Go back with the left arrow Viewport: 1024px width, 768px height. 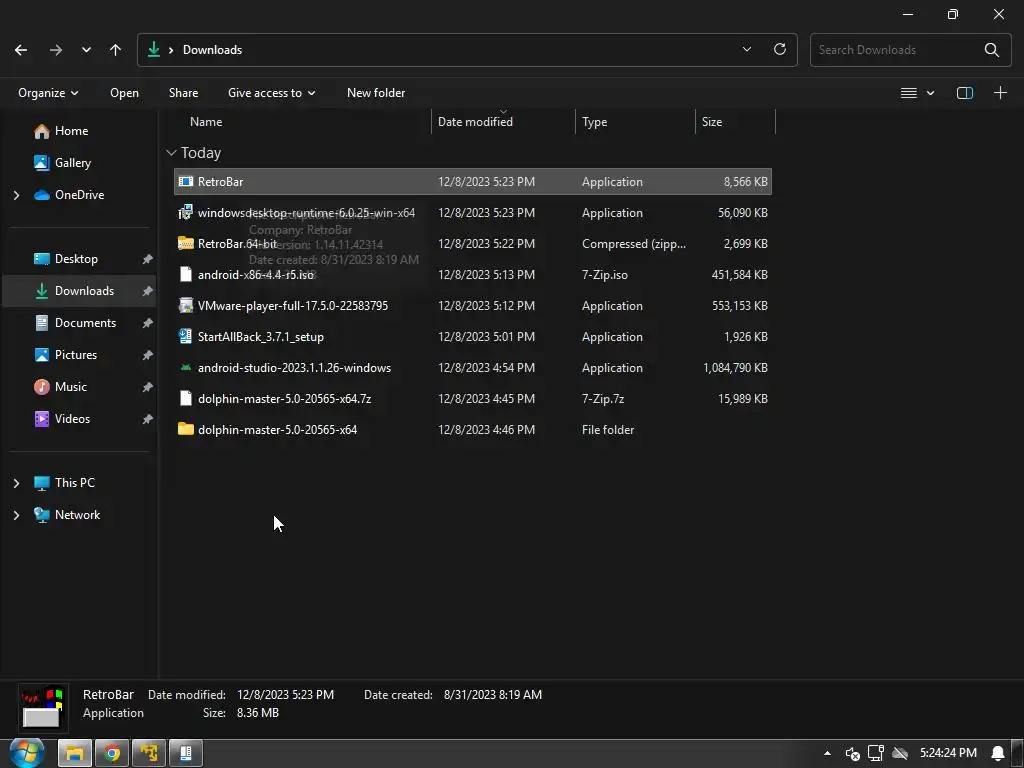tap(21, 50)
